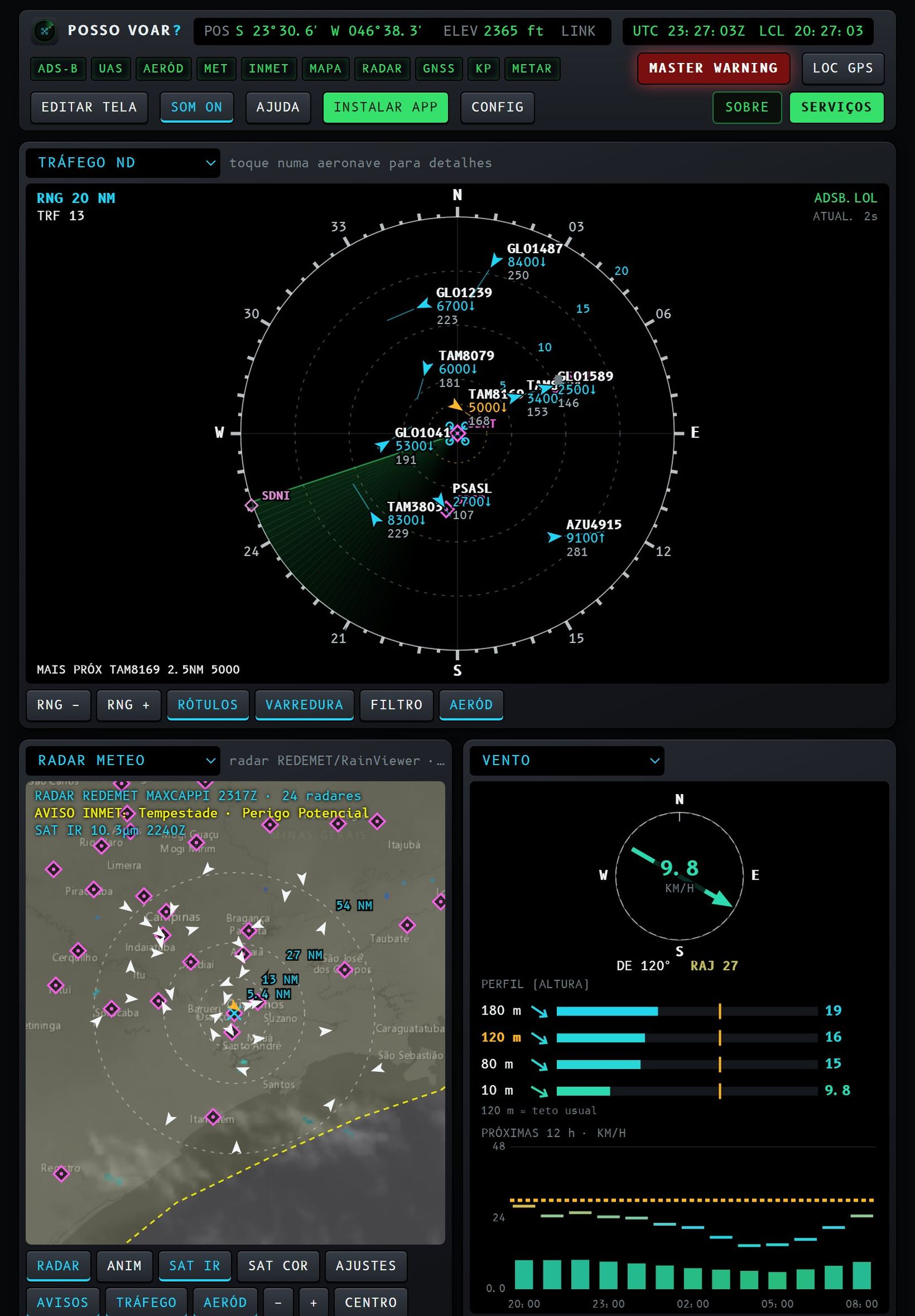Click the CENTRO map recenter button
The height and width of the screenshot is (1316, 915).
[371, 1302]
